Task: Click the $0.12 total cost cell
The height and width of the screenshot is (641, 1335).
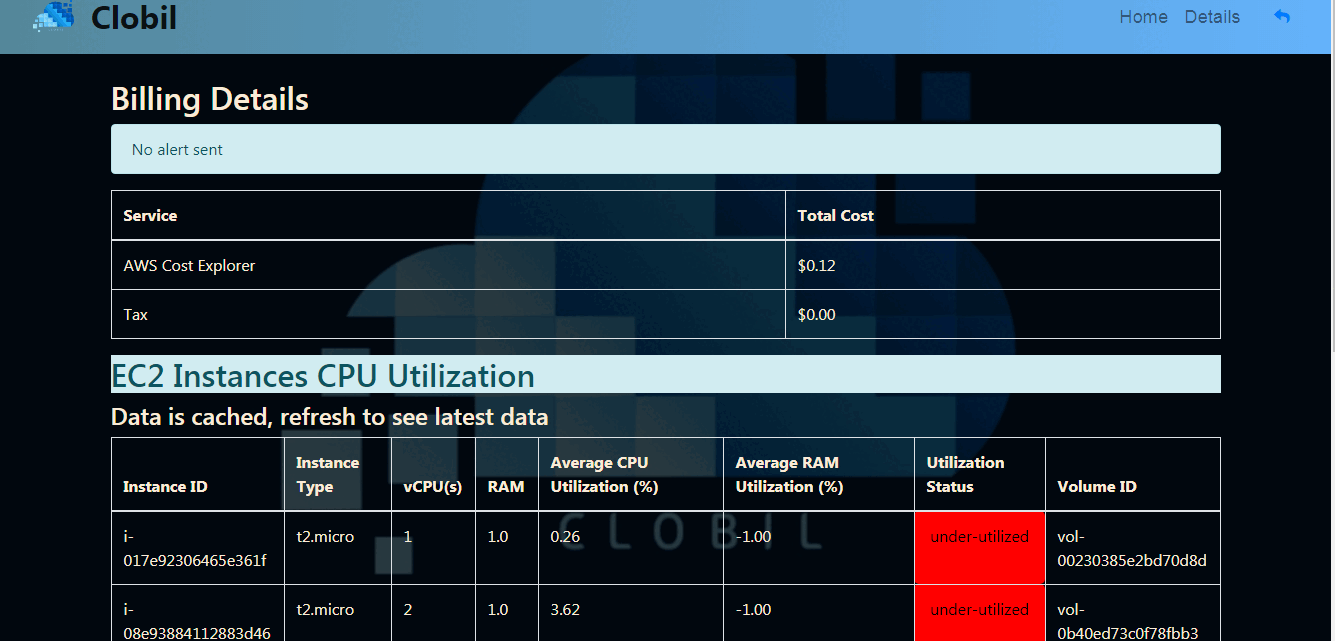Action: tap(816, 266)
